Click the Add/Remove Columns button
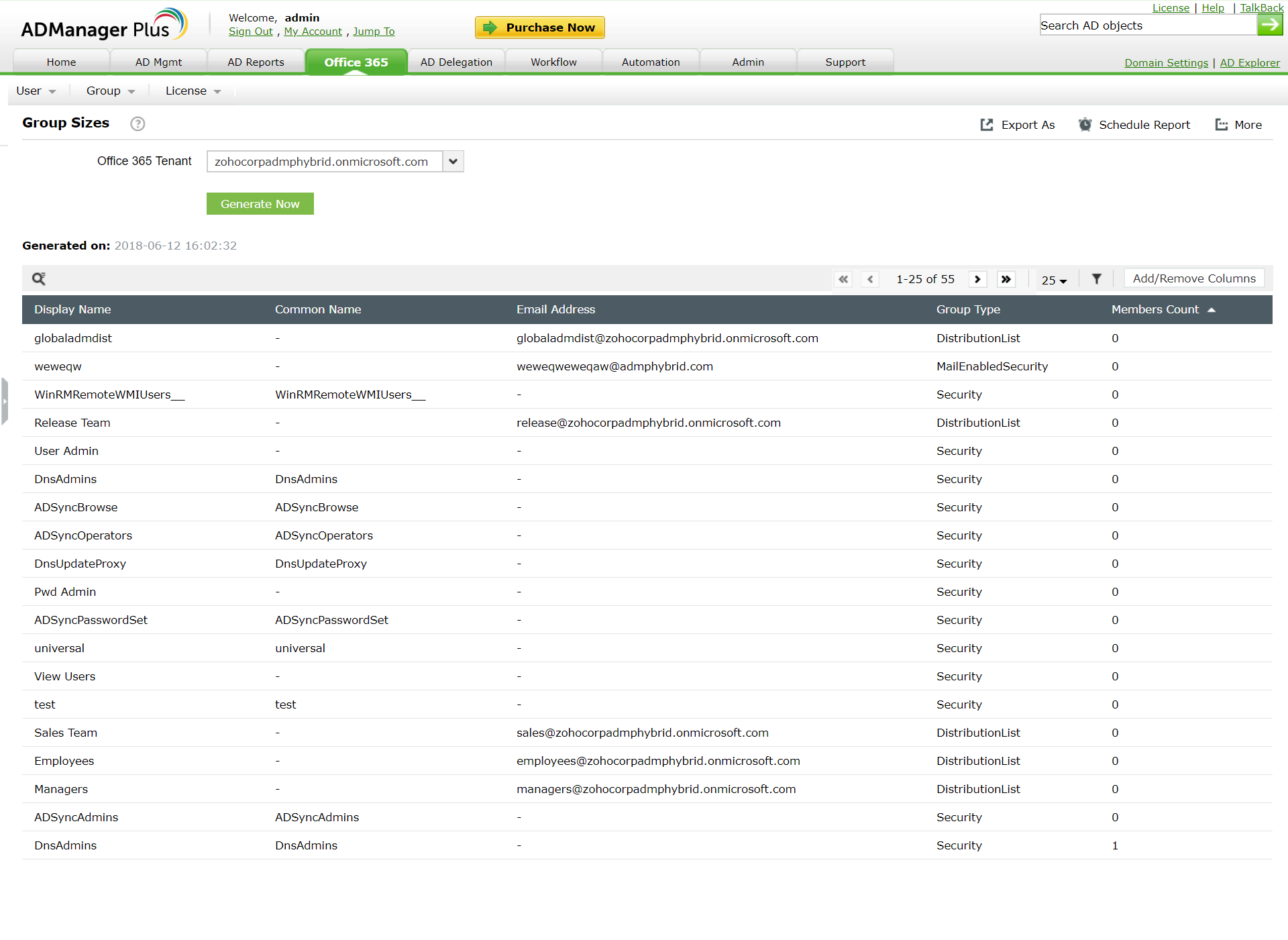Viewport: 1288px width, 940px height. click(1194, 278)
